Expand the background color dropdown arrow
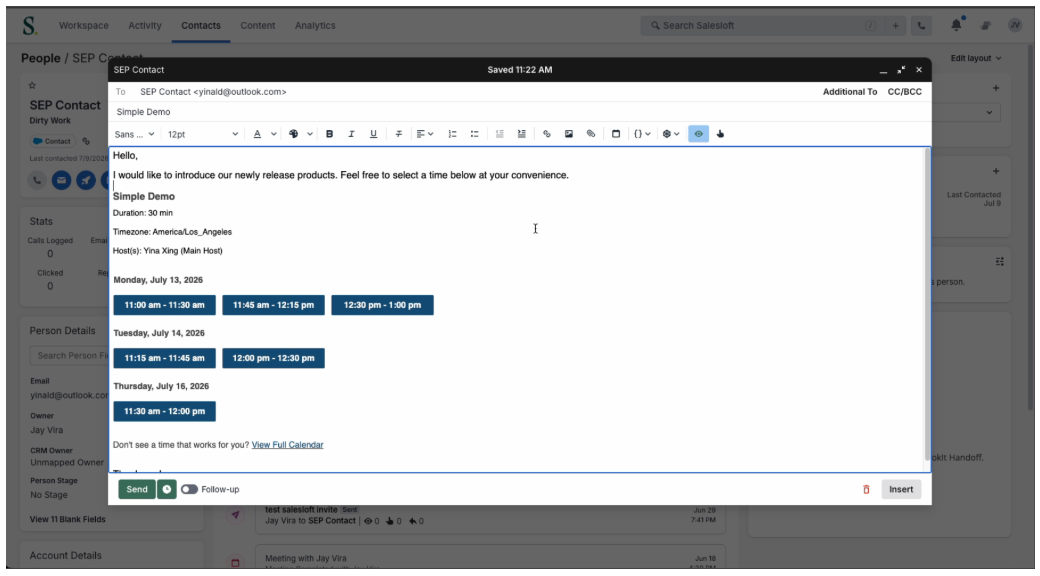This screenshot has height=576, width=1040. [x=310, y=134]
